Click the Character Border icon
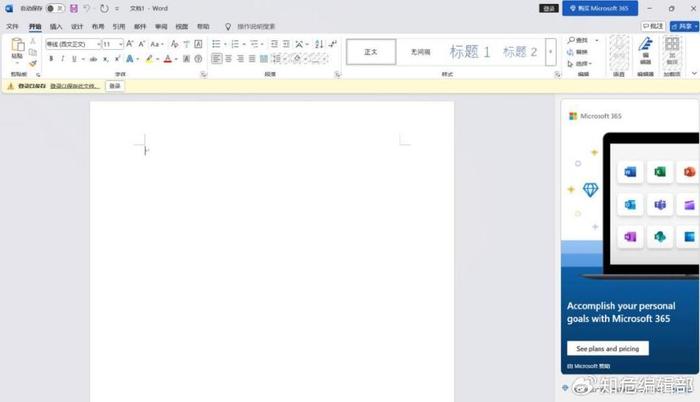 click(x=198, y=44)
